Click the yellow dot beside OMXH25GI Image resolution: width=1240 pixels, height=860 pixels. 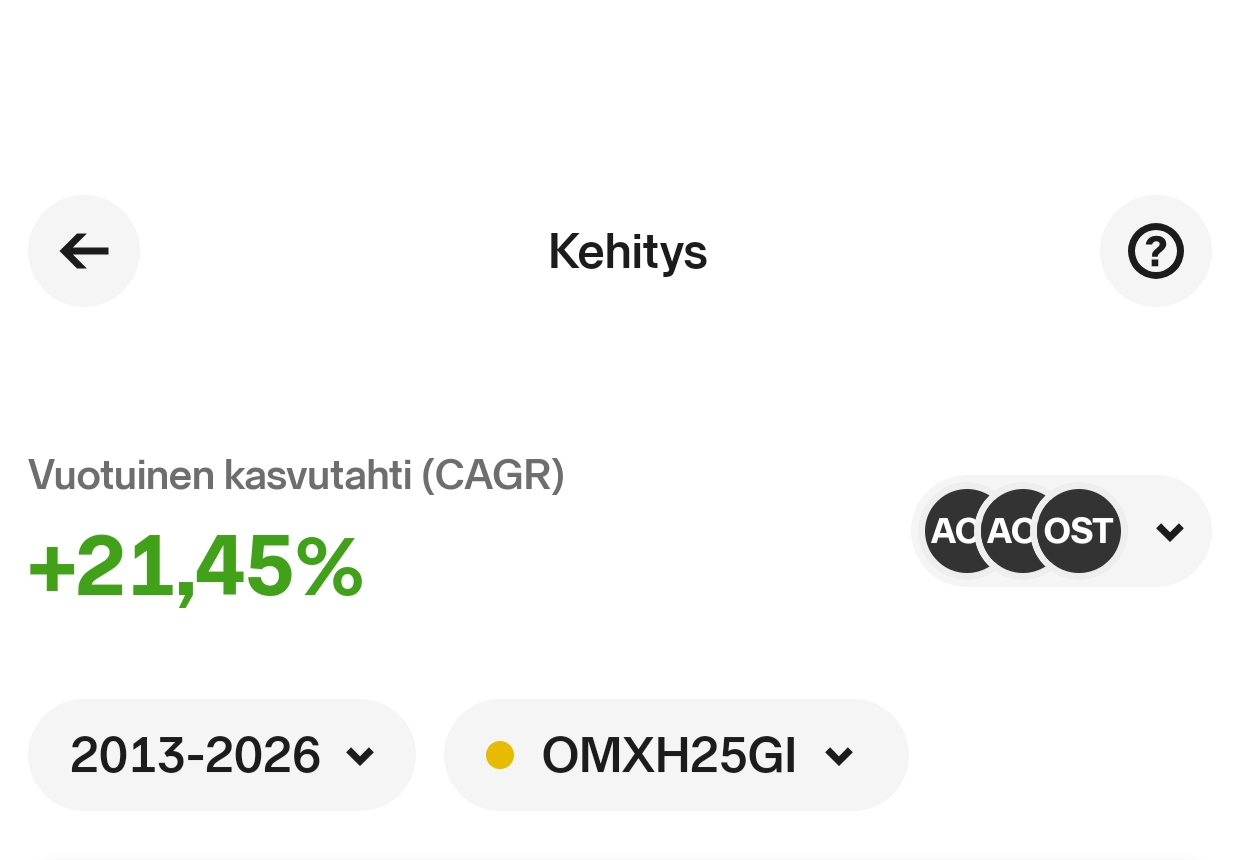(500, 755)
